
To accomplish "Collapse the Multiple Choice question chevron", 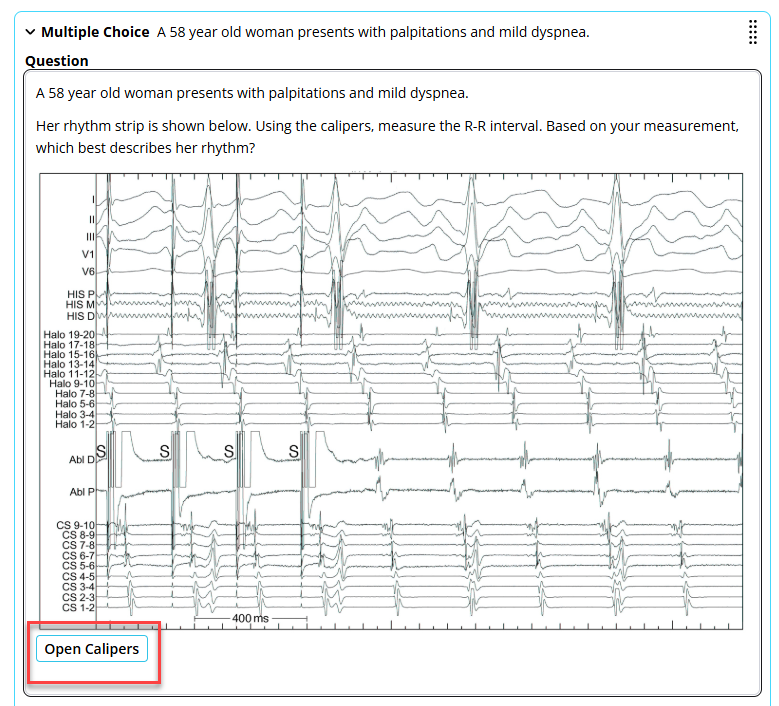I will click(30, 32).
